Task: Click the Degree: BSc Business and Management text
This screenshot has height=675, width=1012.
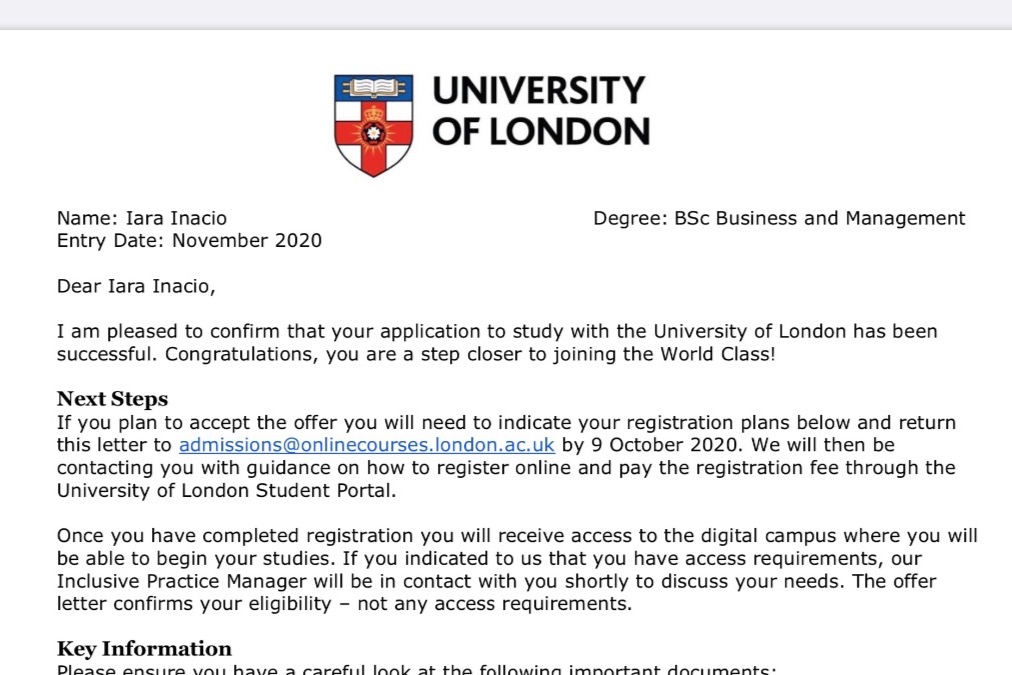Action: click(779, 218)
